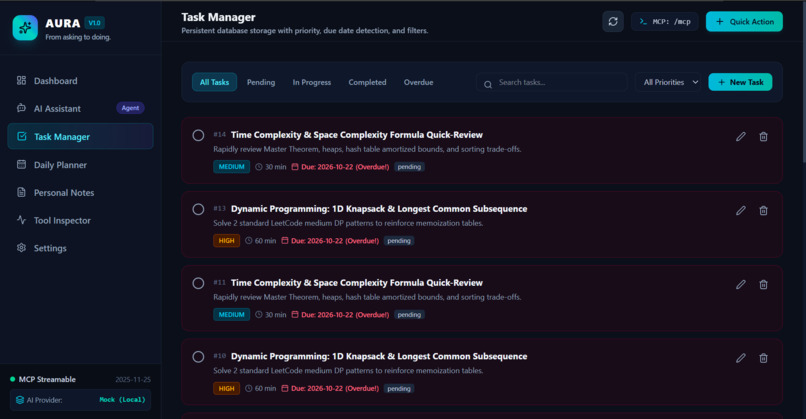Screen dimensions: 806x419
Task: Delete task #14 with the trash icon
Action: (x=763, y=136)
